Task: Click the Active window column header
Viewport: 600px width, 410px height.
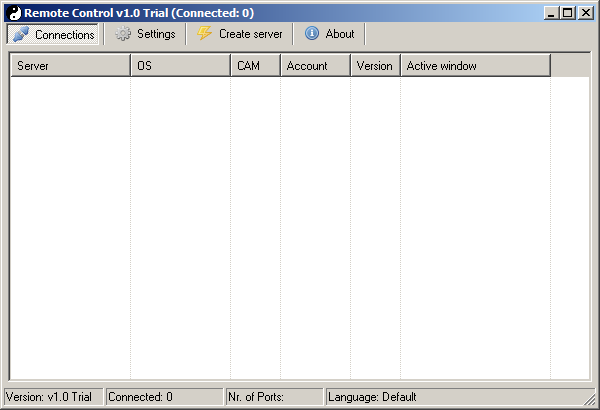Action: [475, 66]
